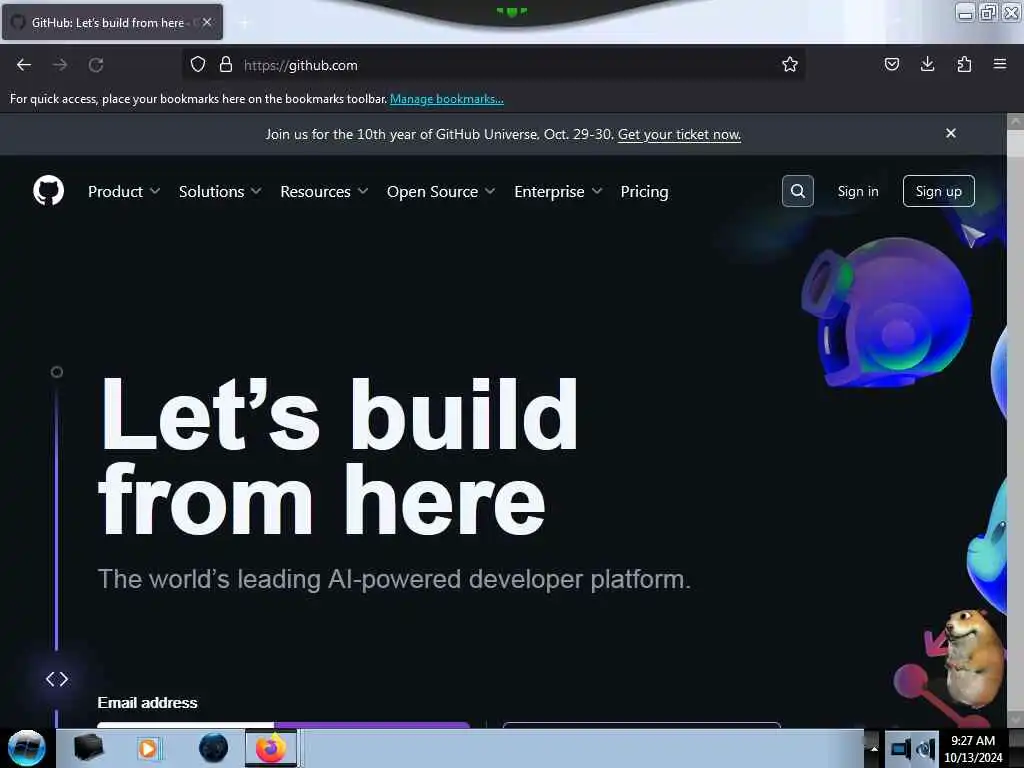Screen dimensions: 1024x768
Task: Click the purple sign up button below Email
Action: click(372, 725)
